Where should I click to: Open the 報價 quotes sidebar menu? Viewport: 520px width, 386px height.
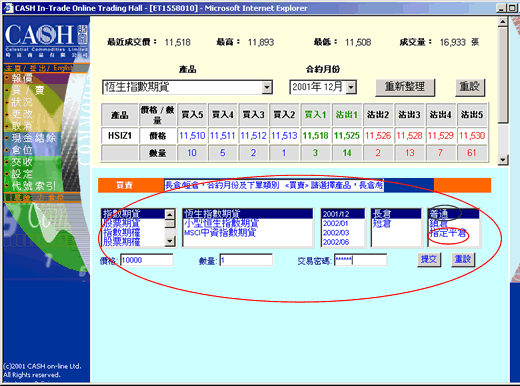[x=22, y=78]
